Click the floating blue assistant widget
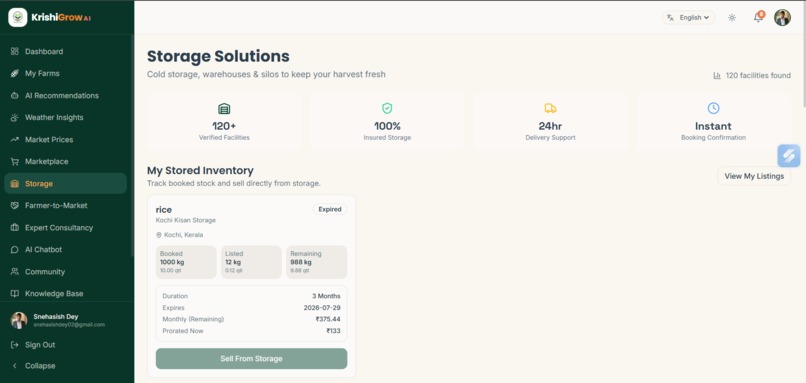The image size is (806, 383). pyautogui.click(x=789, y=156)
